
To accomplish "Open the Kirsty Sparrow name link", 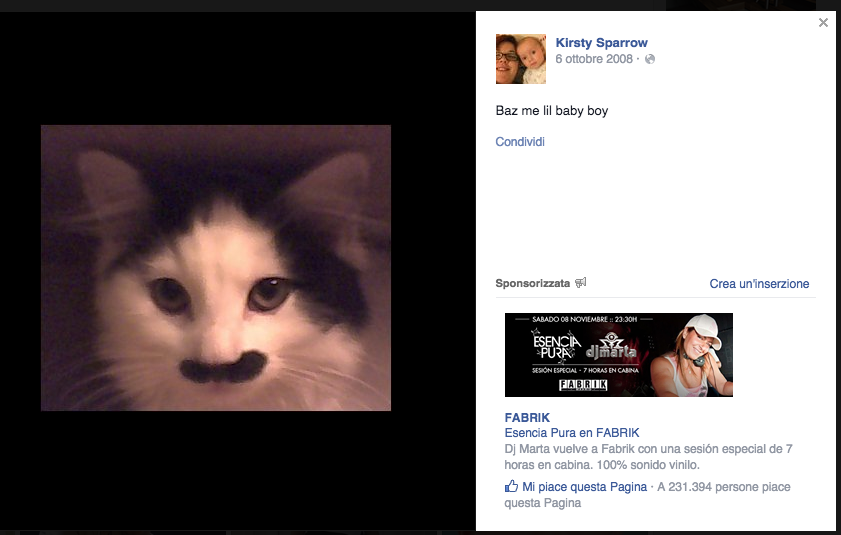I will (x=601, y=43).
